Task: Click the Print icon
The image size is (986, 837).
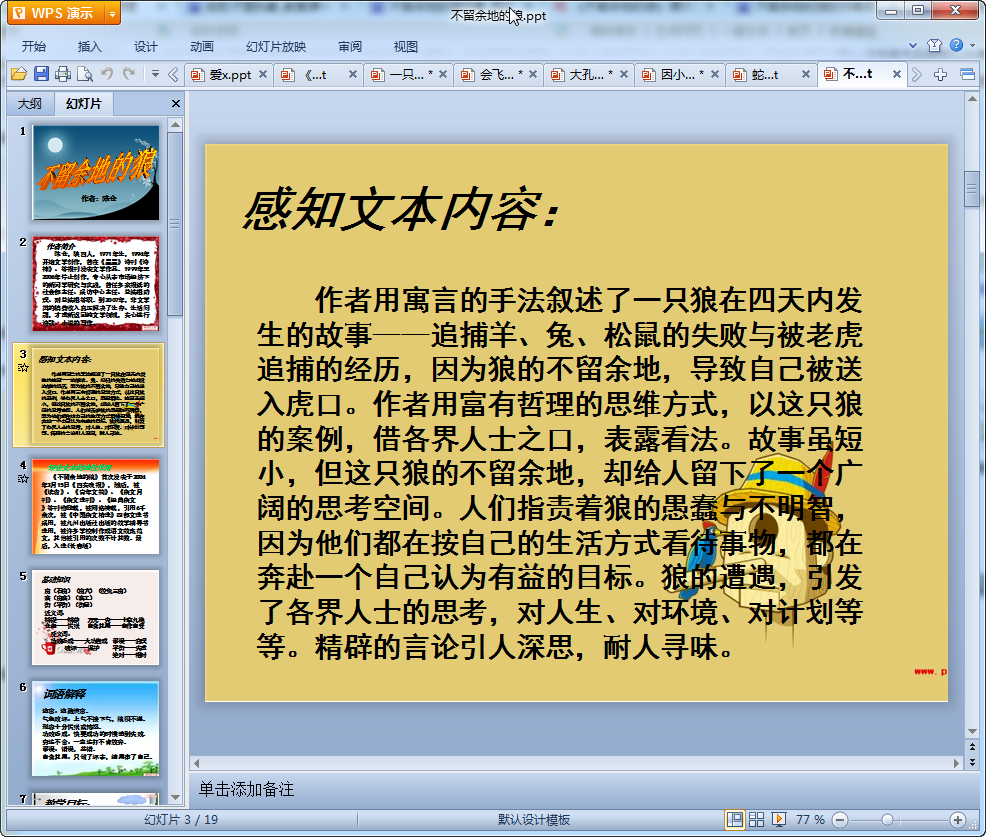Action: click(x=62, y=74)
